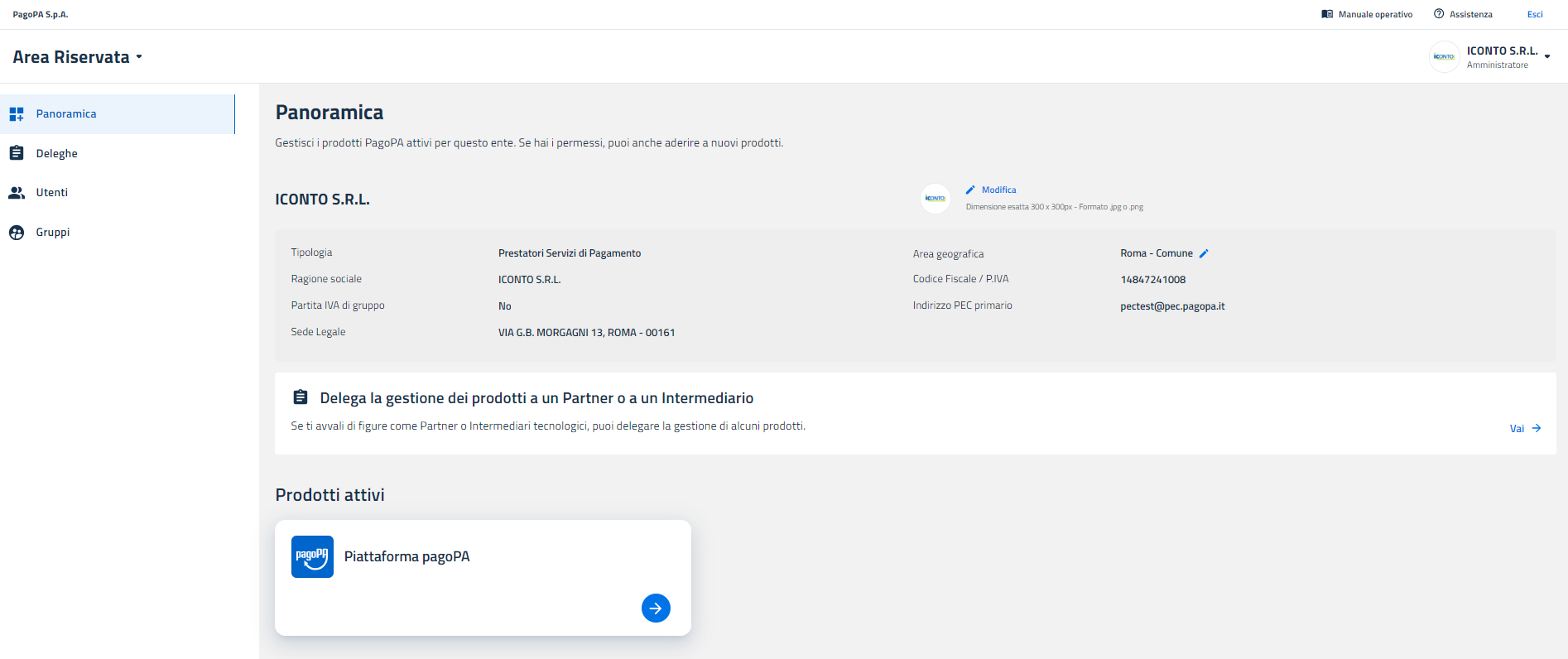Go to the Utenti section
1568x659 pixels.
[51, 193]
